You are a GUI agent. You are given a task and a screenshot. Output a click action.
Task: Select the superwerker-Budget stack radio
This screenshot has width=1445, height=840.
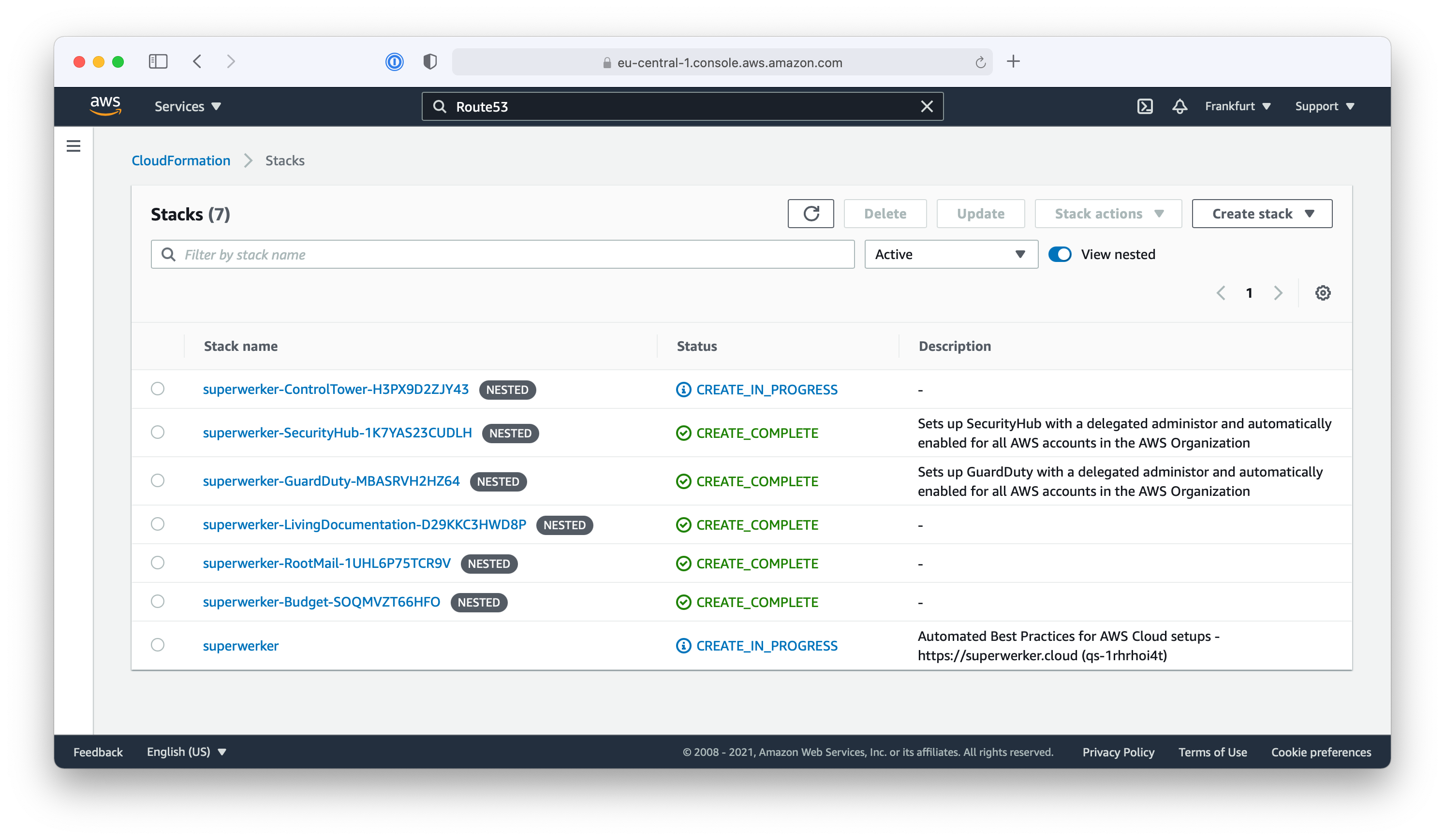[158, 602]
